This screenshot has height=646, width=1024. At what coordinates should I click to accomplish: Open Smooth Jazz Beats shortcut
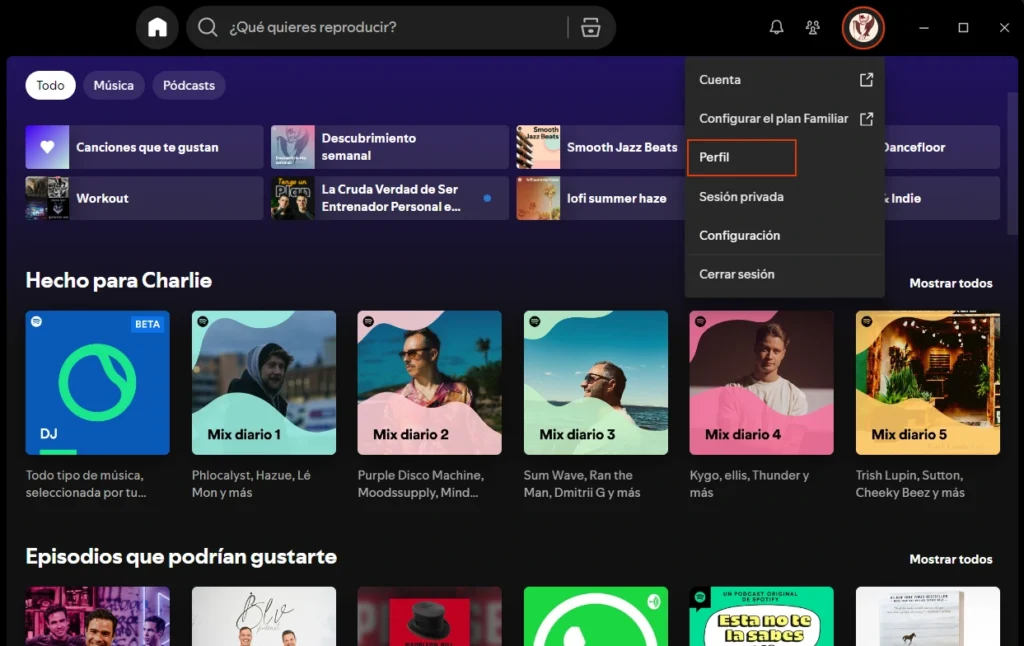pos(600,147)
